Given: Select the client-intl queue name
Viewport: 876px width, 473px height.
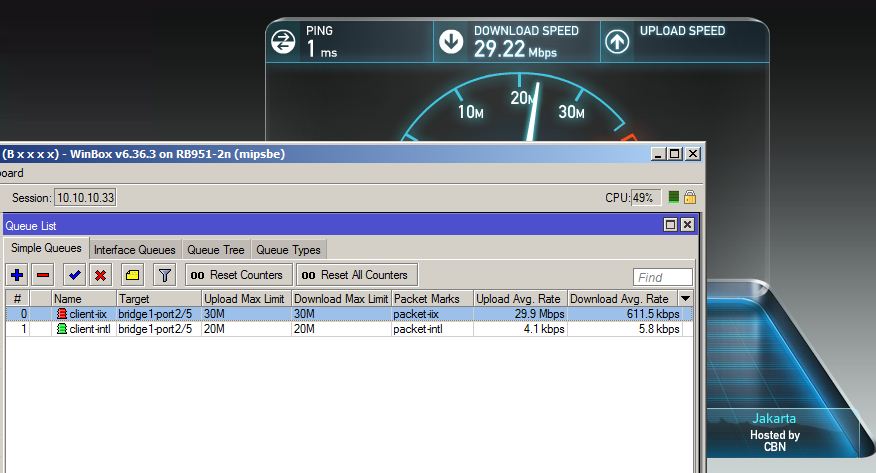Looking at the screenshot, I should tap(90, 329).
